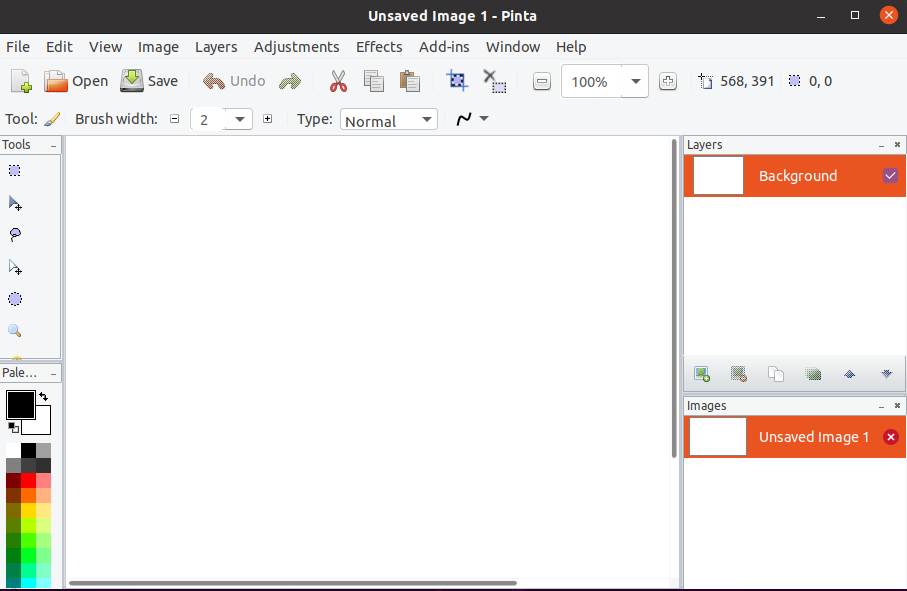Zoom in with the plus button
This screenshot has width=907, height=591.
coord(668,82)
